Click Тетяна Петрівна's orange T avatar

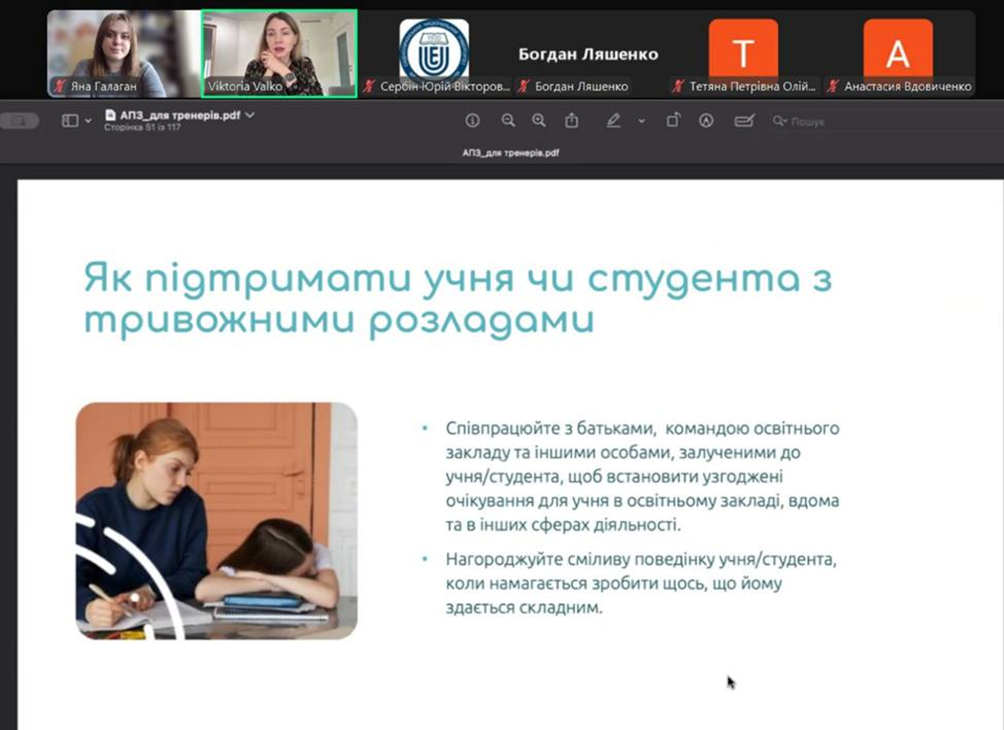coord(743,52)
